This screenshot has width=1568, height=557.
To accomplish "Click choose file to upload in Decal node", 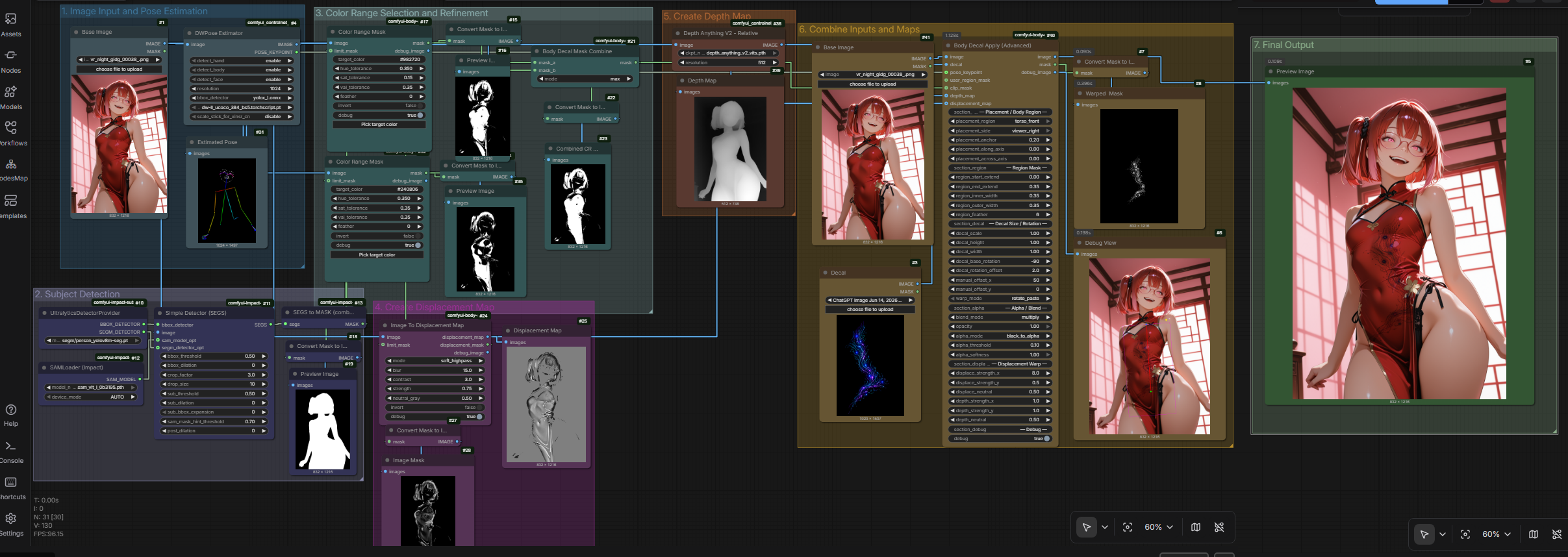I will [870, 310].
